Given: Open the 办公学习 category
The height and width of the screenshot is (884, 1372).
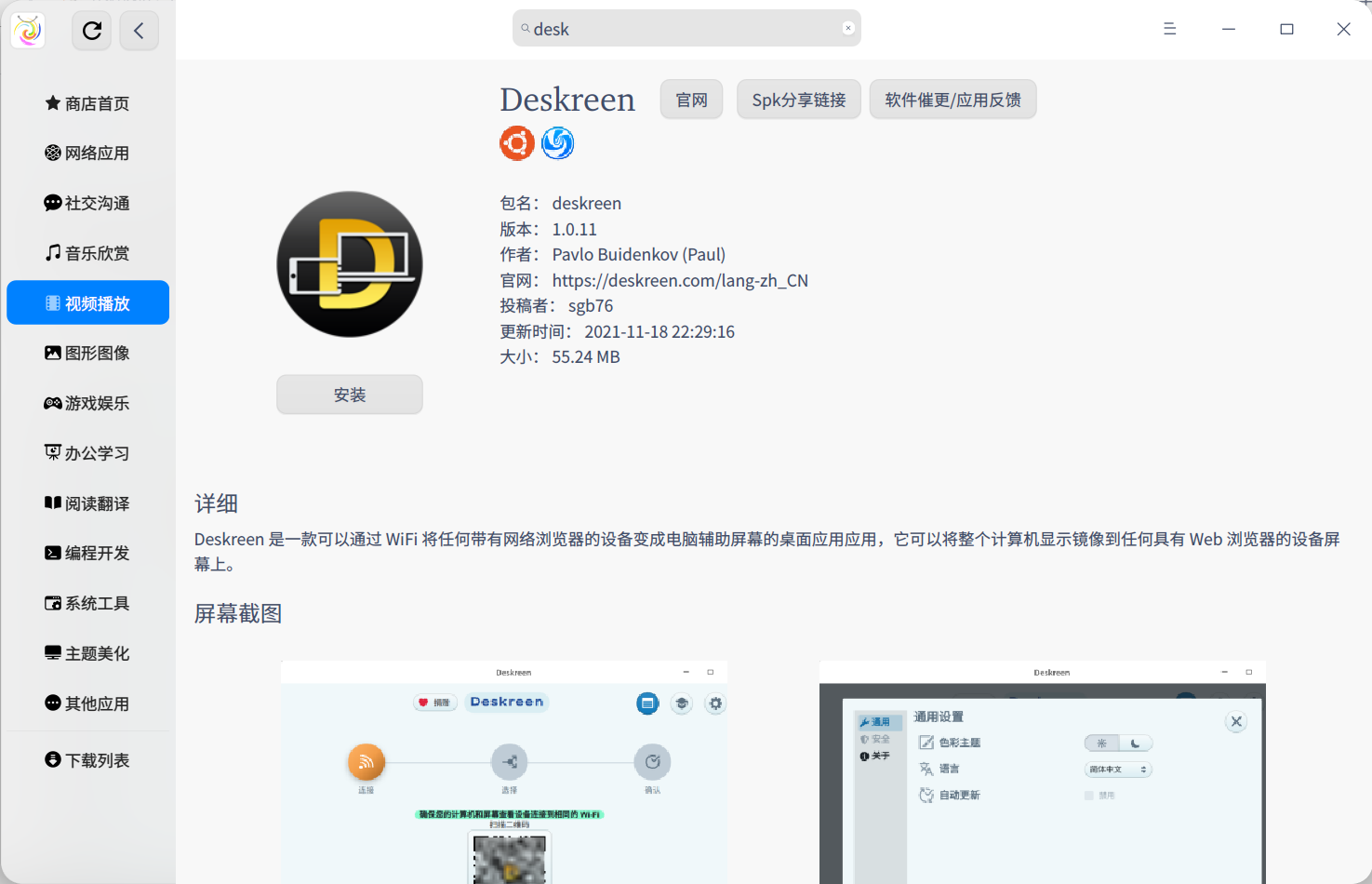Looking at the screenshot, I should 88,453.
